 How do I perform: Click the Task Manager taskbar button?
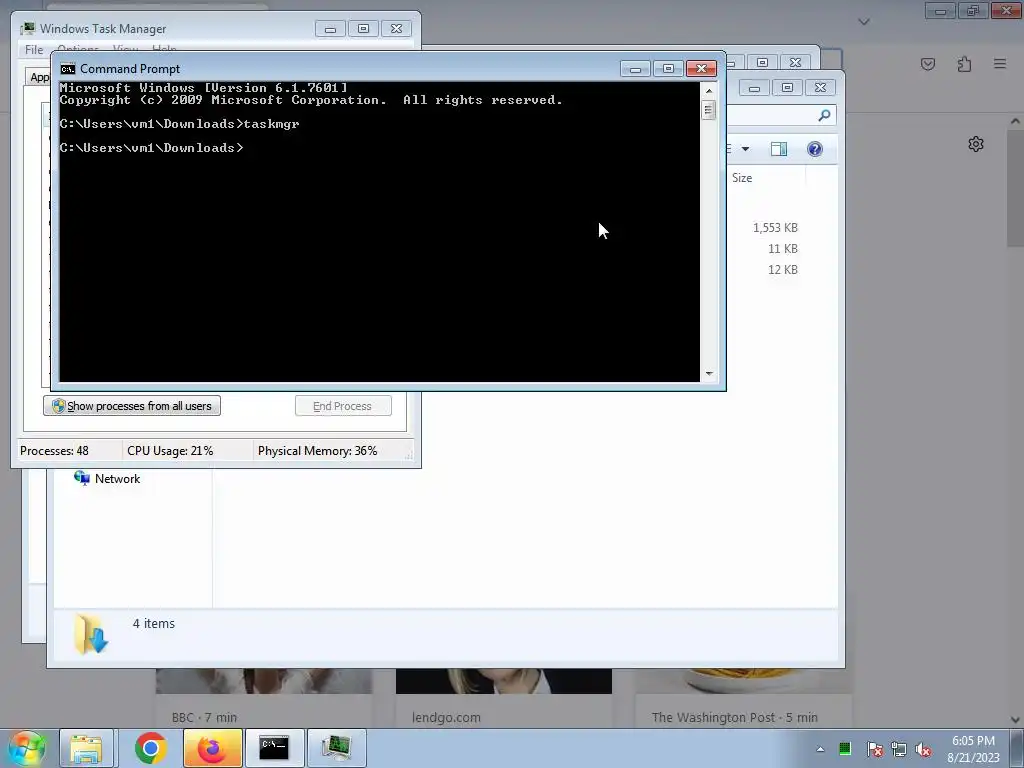pyautogui.click(x=336, y=748)
